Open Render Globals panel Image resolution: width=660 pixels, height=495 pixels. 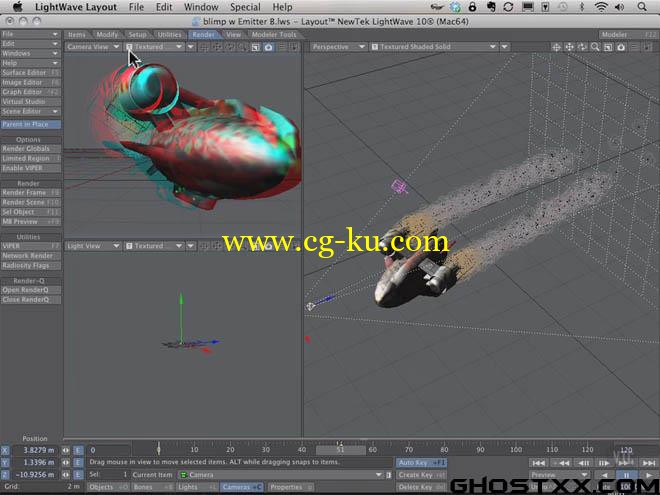click(x=31, y=149)
